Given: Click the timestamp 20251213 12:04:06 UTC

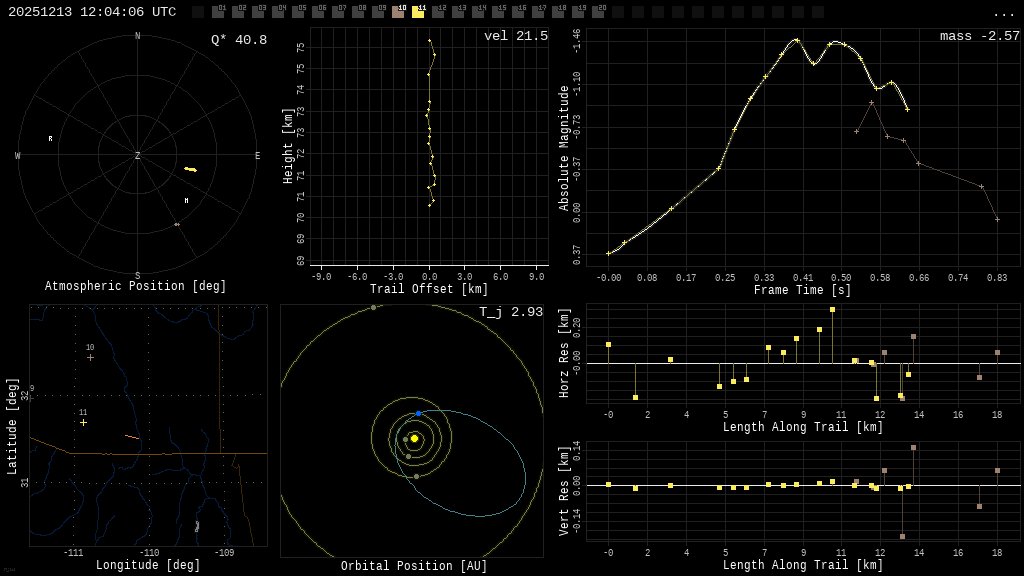Looking at the screenshot, I should pos(92,12).
